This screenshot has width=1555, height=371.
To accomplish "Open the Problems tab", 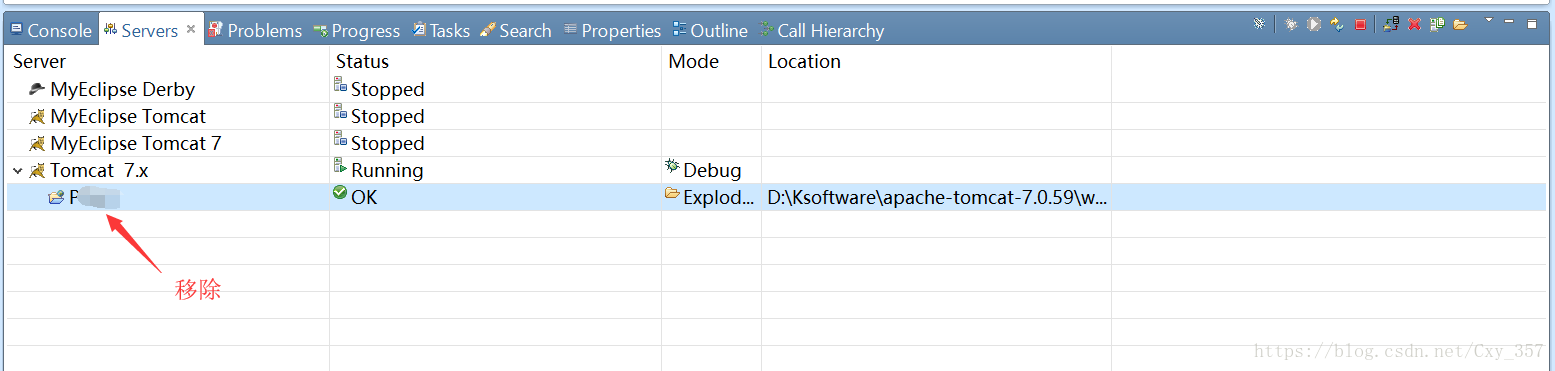I will coord(255,31).
